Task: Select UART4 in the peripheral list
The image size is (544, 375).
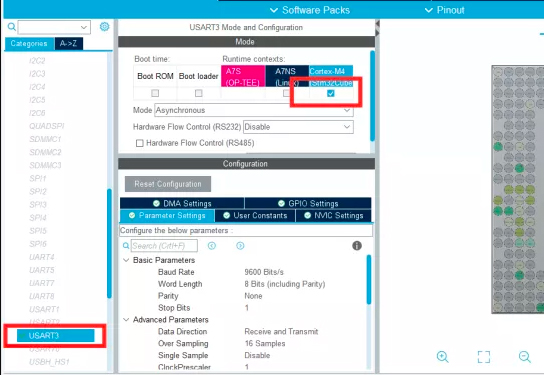Action: (42, 257)
